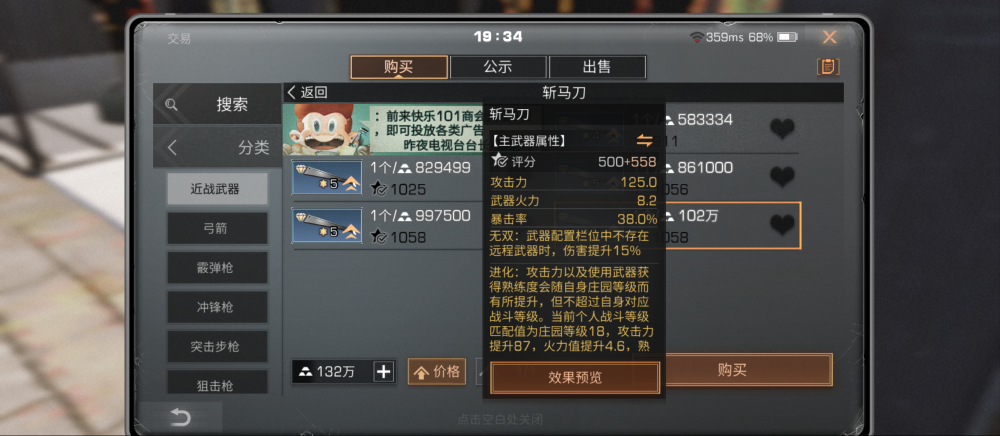Sort listings with the 价格 button
The width and height of the screenshot is (1000, 436).
[437, 372]
